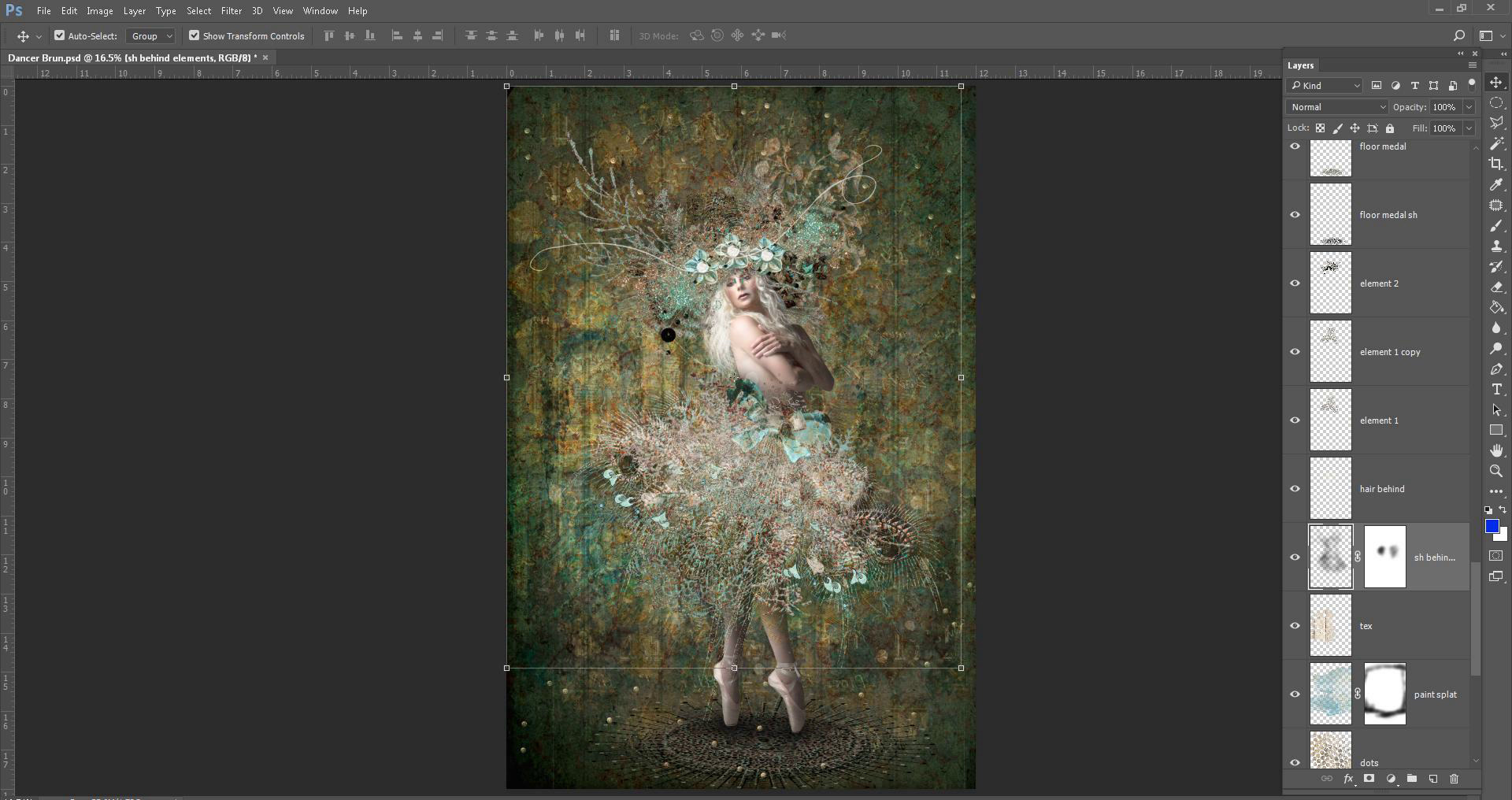Disable Show Transform Controls checkbox
The width and height of the screenshot is (1512, 800).
click(194, 35)
